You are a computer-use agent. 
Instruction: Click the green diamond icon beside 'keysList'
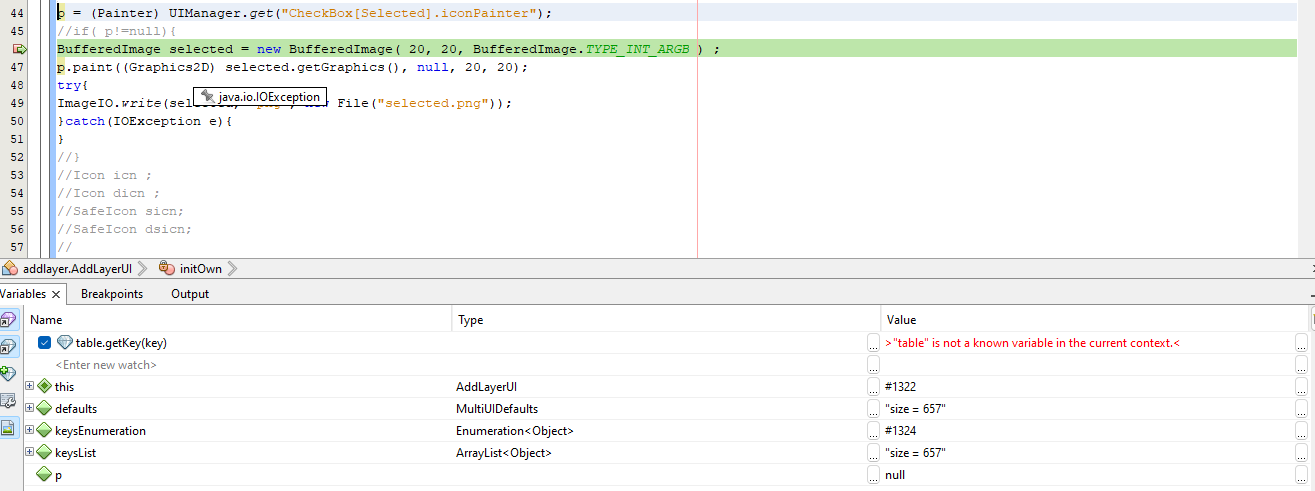click(44, 452)
